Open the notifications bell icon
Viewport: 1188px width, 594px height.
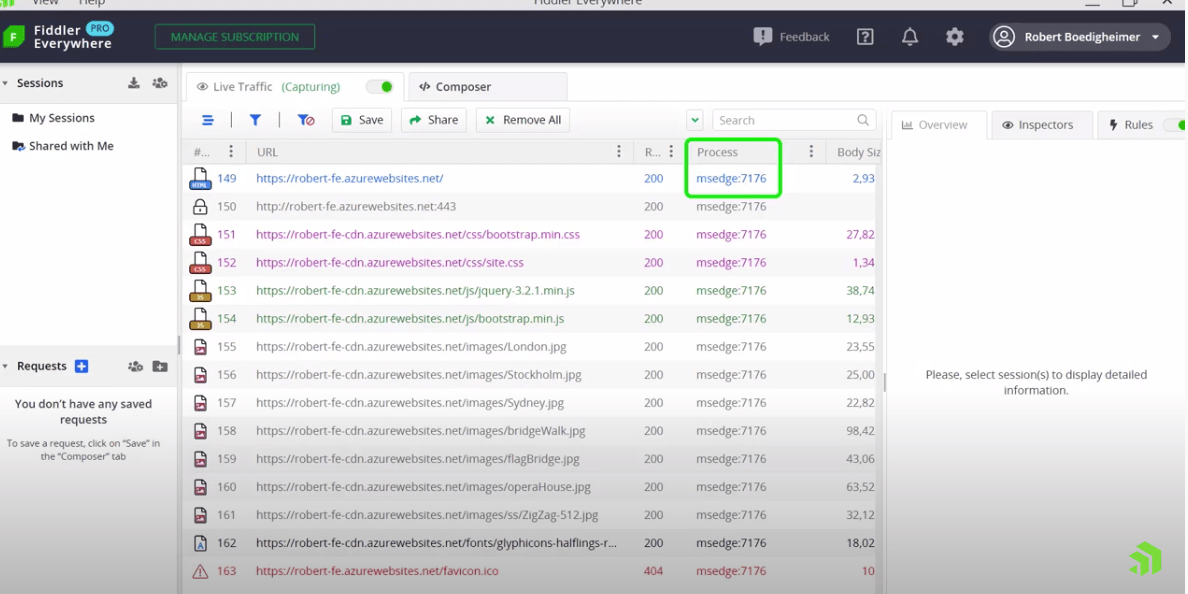[910, 36]
